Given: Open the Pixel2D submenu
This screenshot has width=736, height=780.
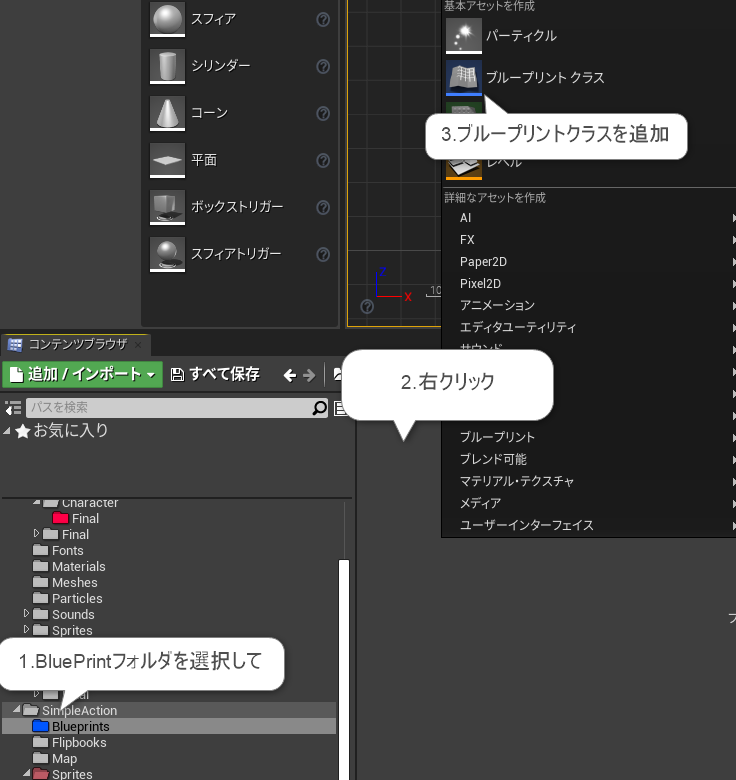Looking at the screenshot, I should (589, 284).
